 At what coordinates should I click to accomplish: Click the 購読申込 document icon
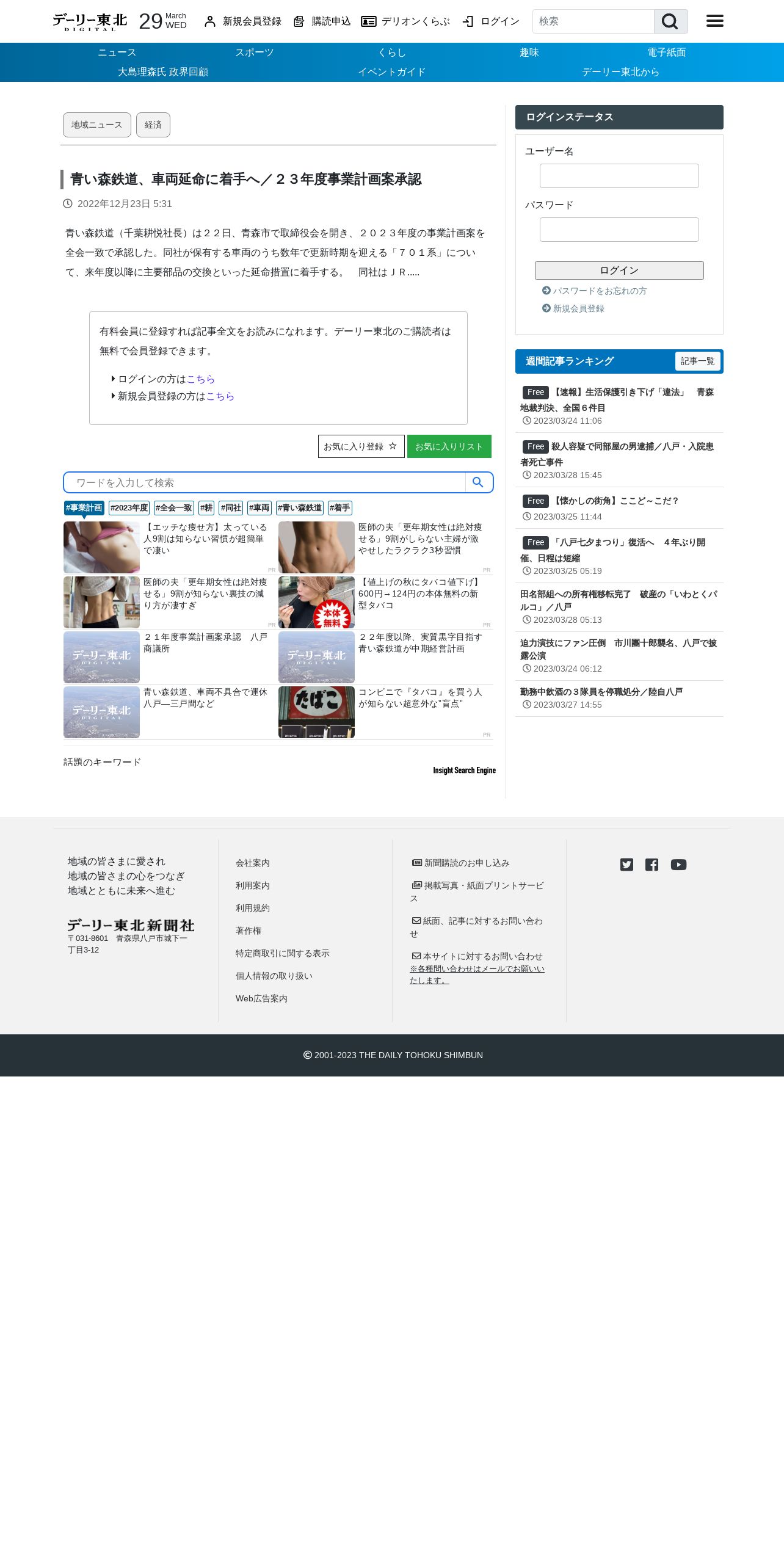[299, 21]
